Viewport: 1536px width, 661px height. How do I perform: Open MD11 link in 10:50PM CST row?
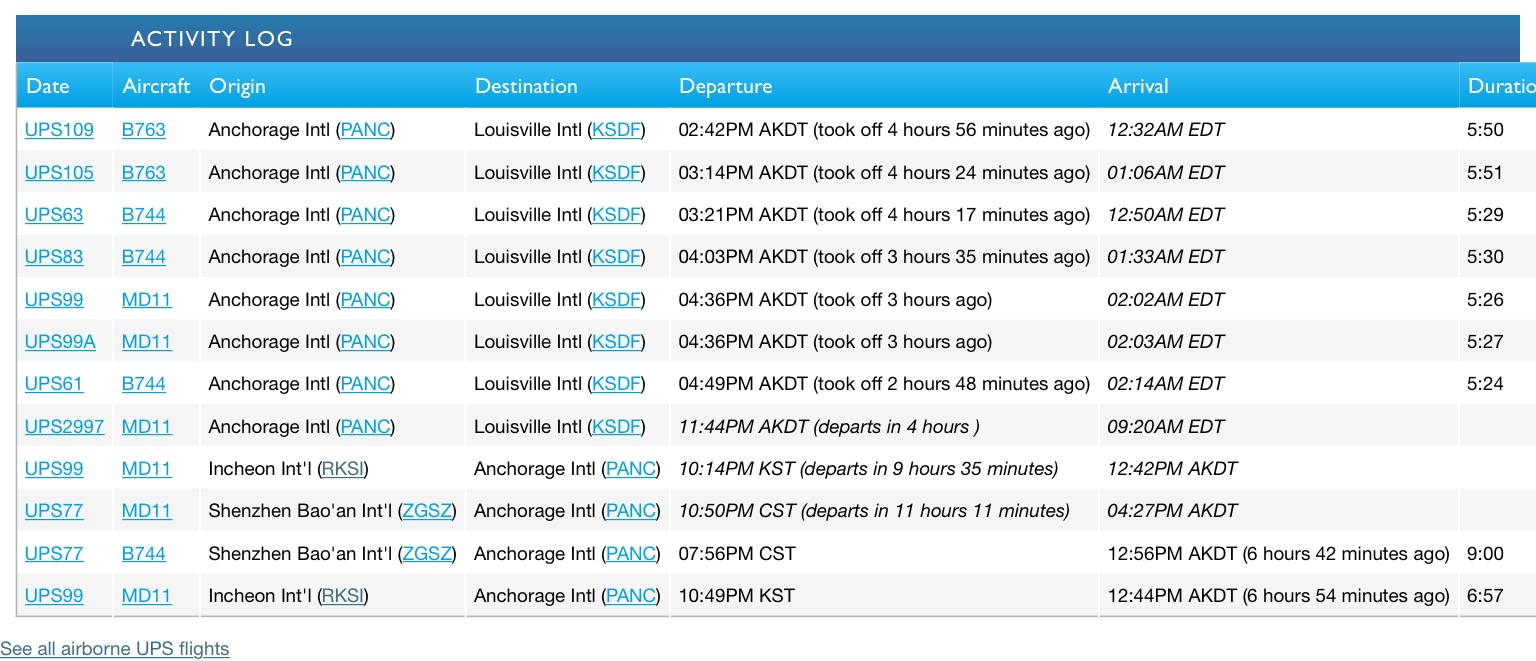(147, 510)
